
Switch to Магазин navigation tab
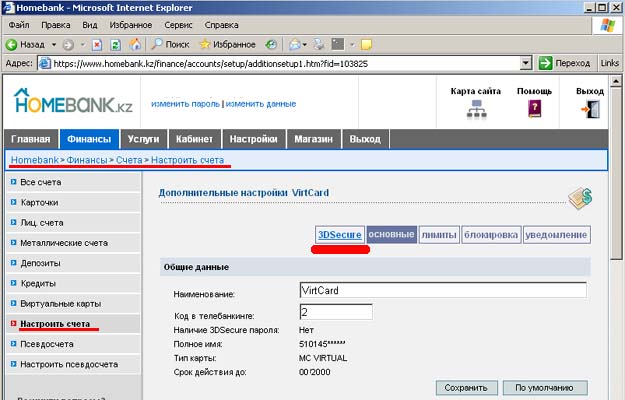coord(314,139)
